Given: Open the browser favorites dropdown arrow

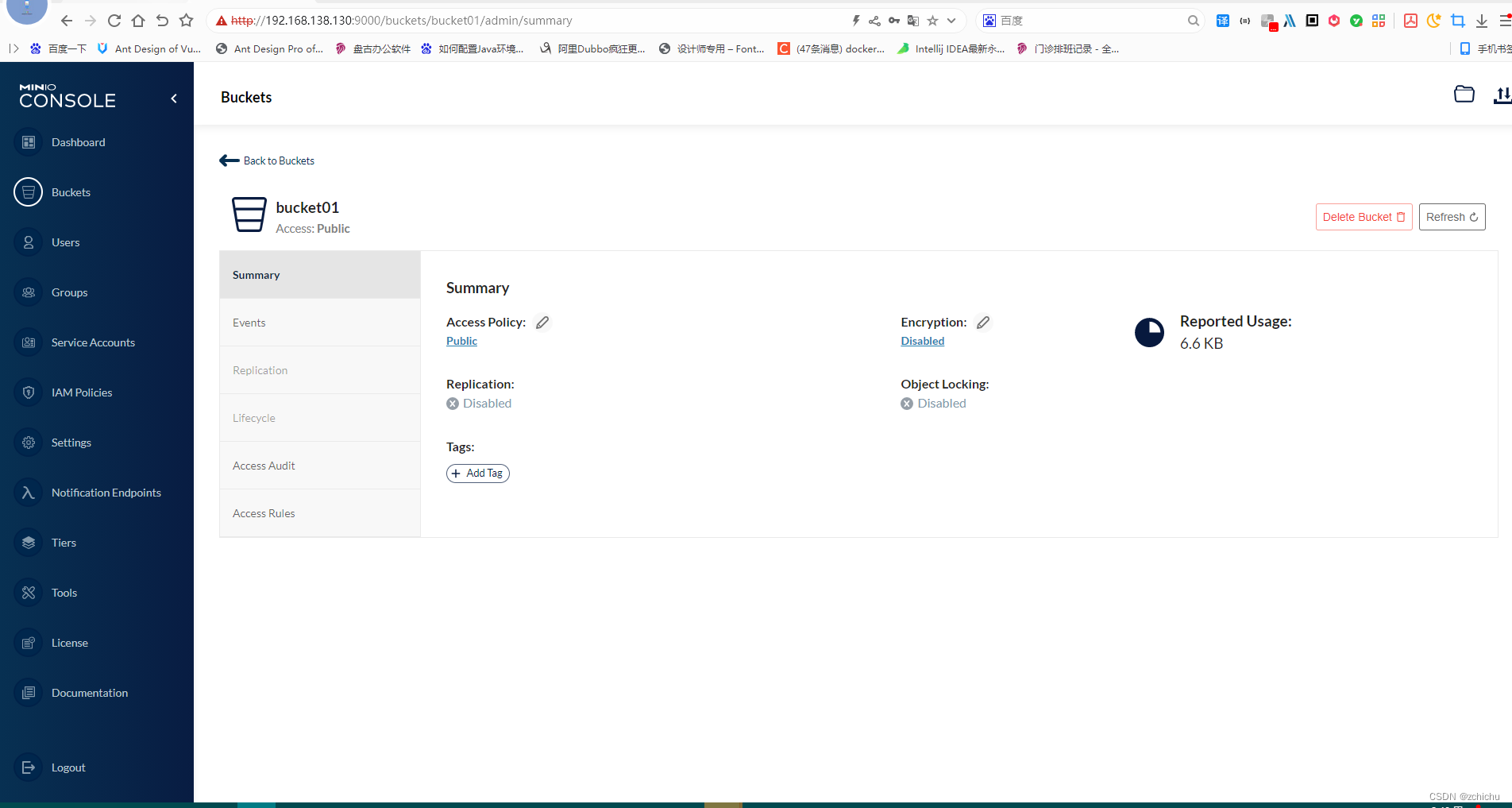Looking at the screenshot, I should [951, 20].
